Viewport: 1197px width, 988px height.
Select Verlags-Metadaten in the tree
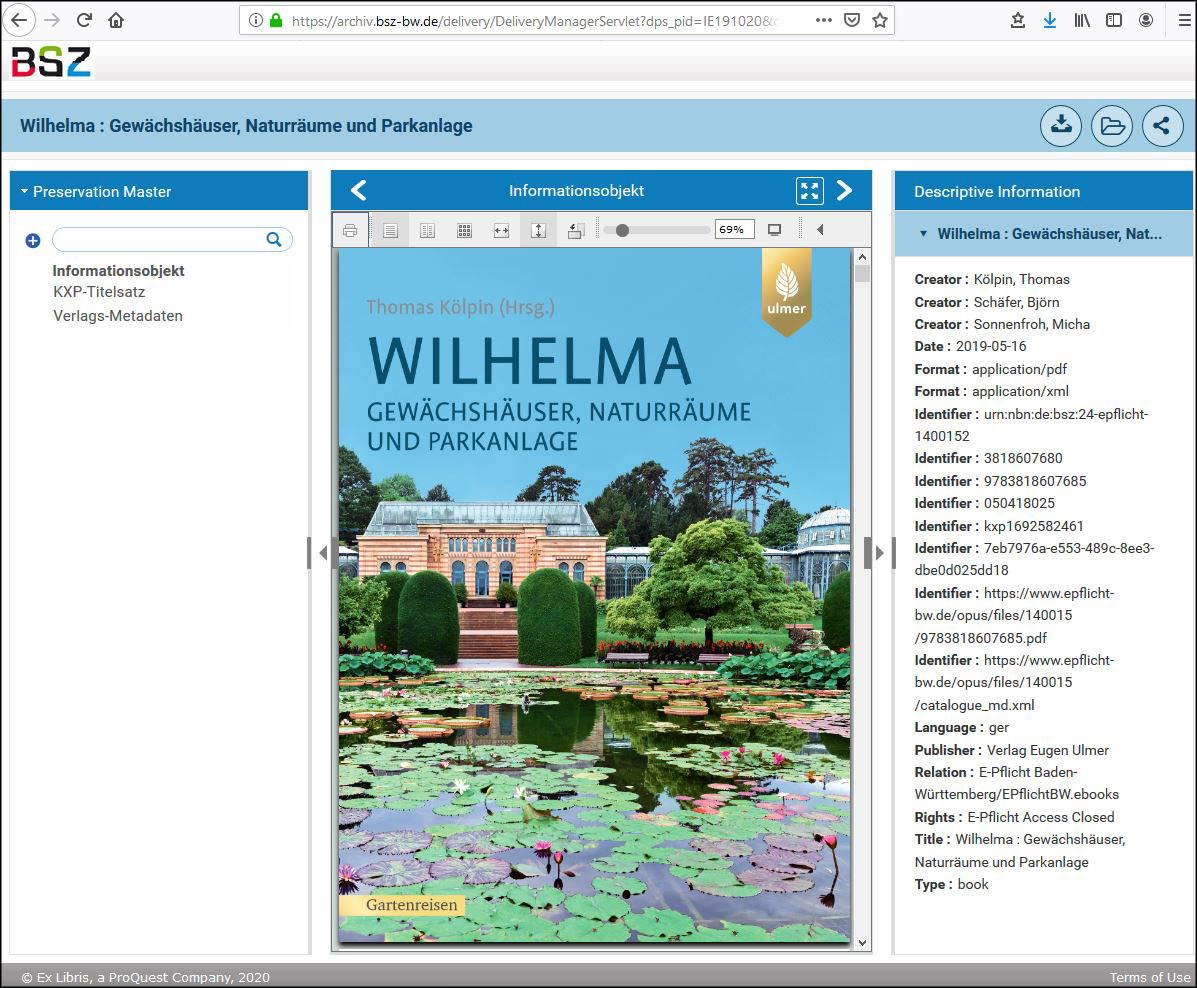pos(118,316)
